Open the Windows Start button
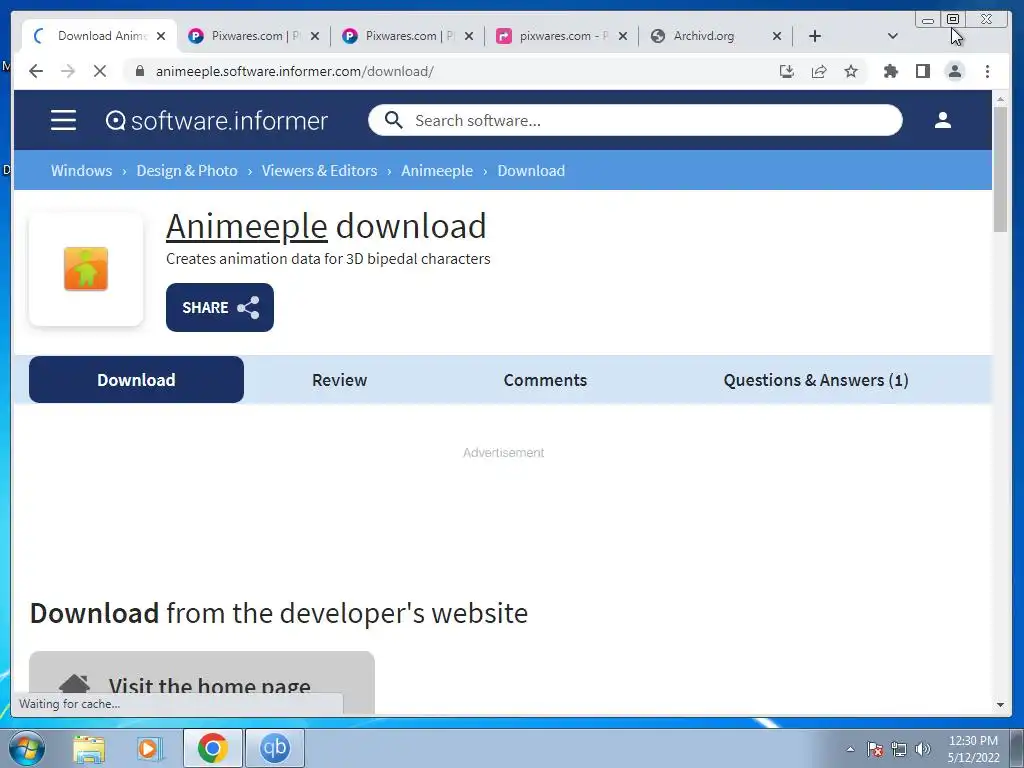Screen dimensions: 1024x768 pyautogui.click(x=26, y=748)
